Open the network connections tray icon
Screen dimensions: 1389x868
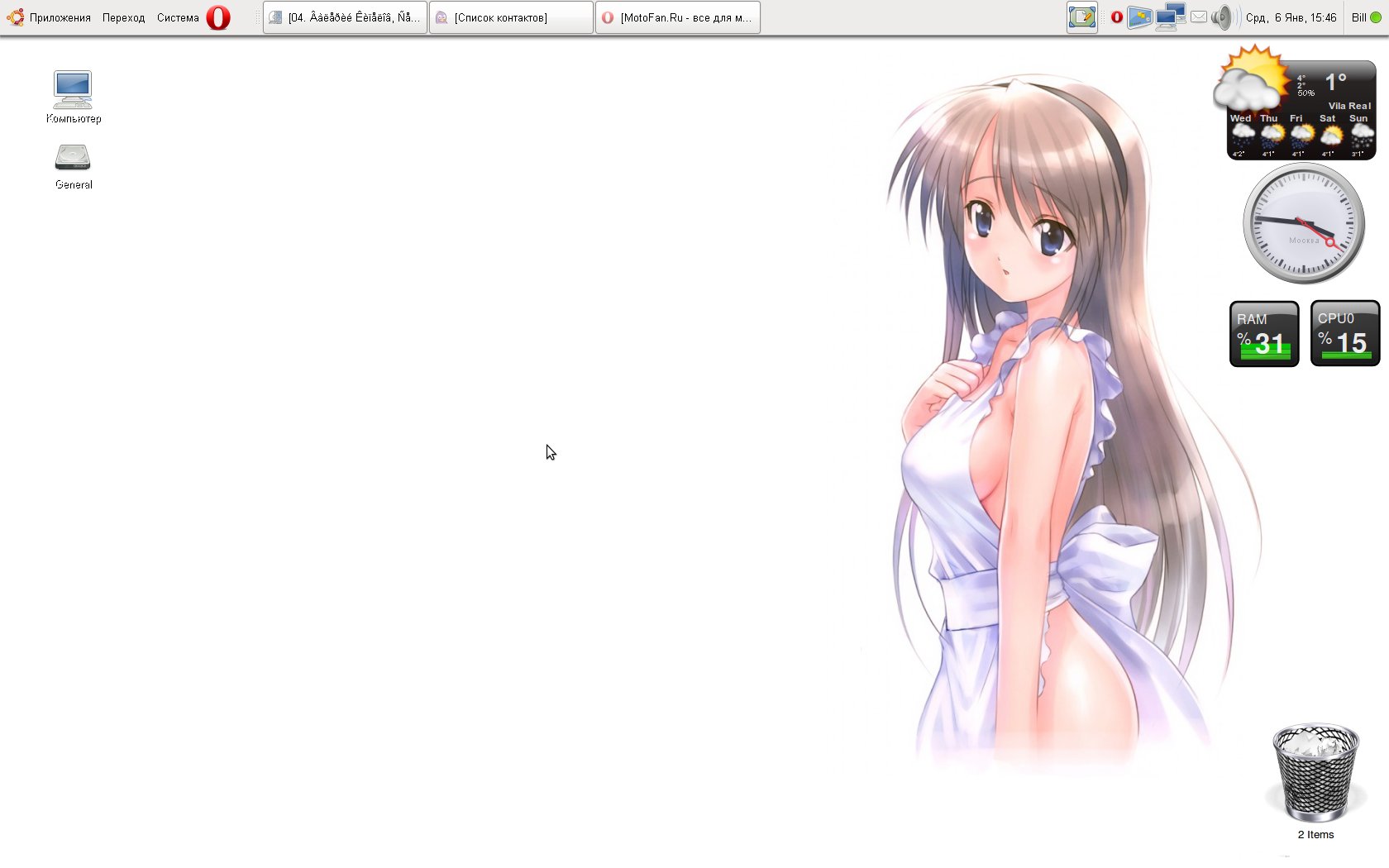pos(1170,17)
